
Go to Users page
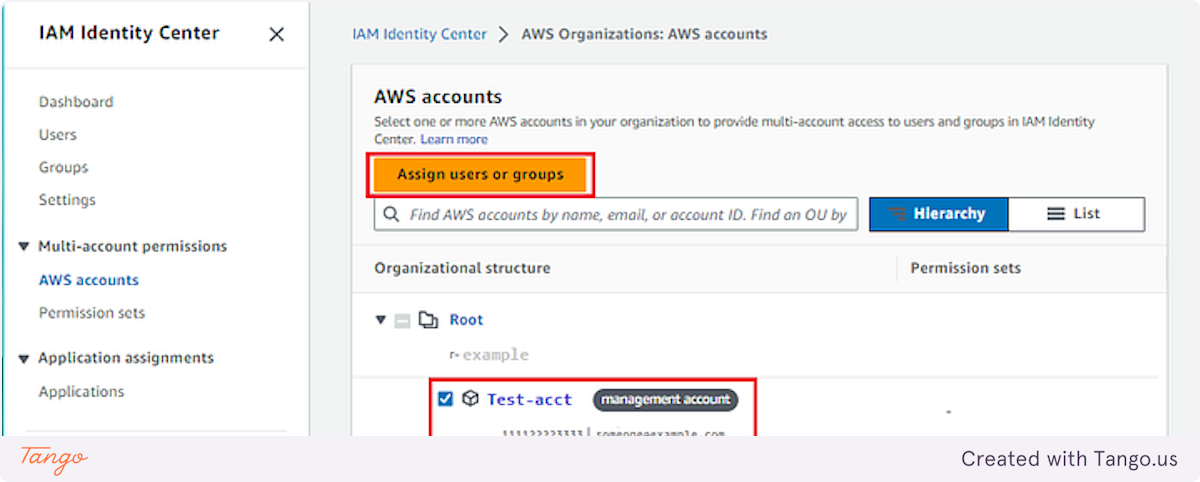click(58, 135)
